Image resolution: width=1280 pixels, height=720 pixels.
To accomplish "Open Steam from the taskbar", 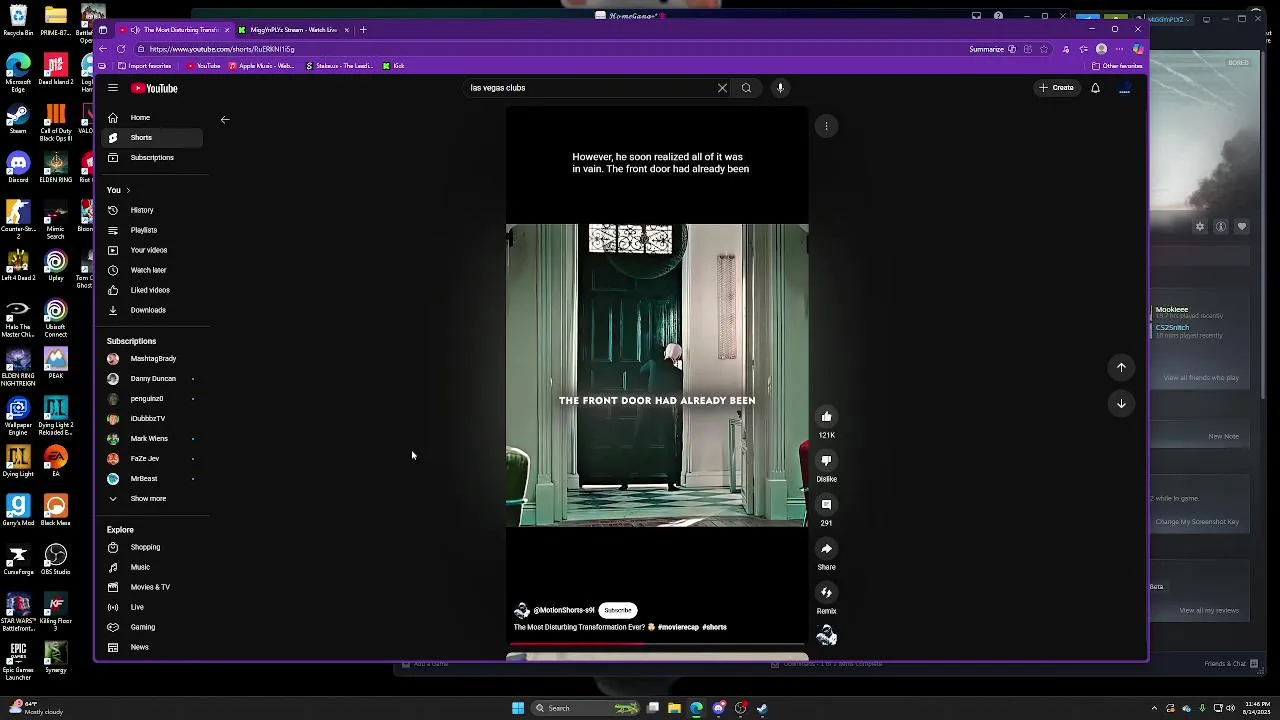I will click(x=762, y=708).
